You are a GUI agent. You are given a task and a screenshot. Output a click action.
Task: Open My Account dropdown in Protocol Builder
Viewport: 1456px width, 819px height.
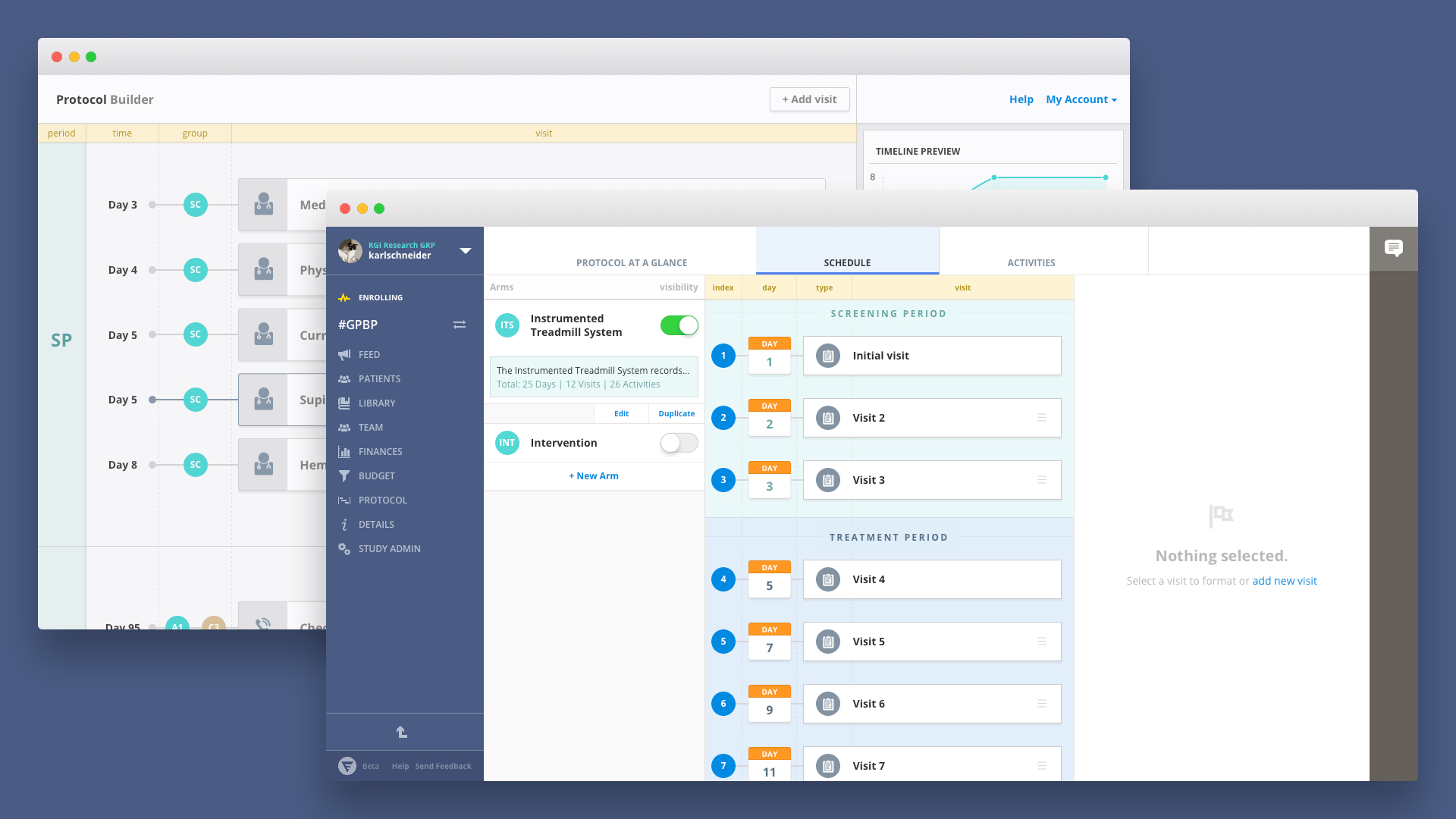[1081, 99]
